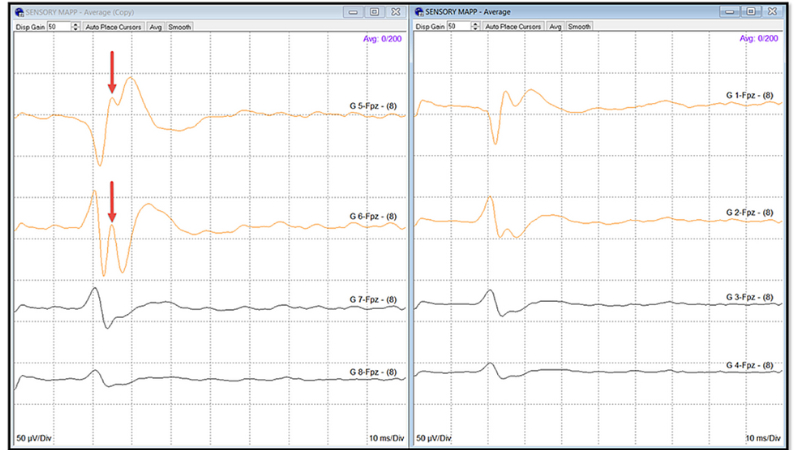This screenshot has height=450, width=800.
Task: Select trace label G 7-Fpz - (8)
Action: (x=373, y=299)
